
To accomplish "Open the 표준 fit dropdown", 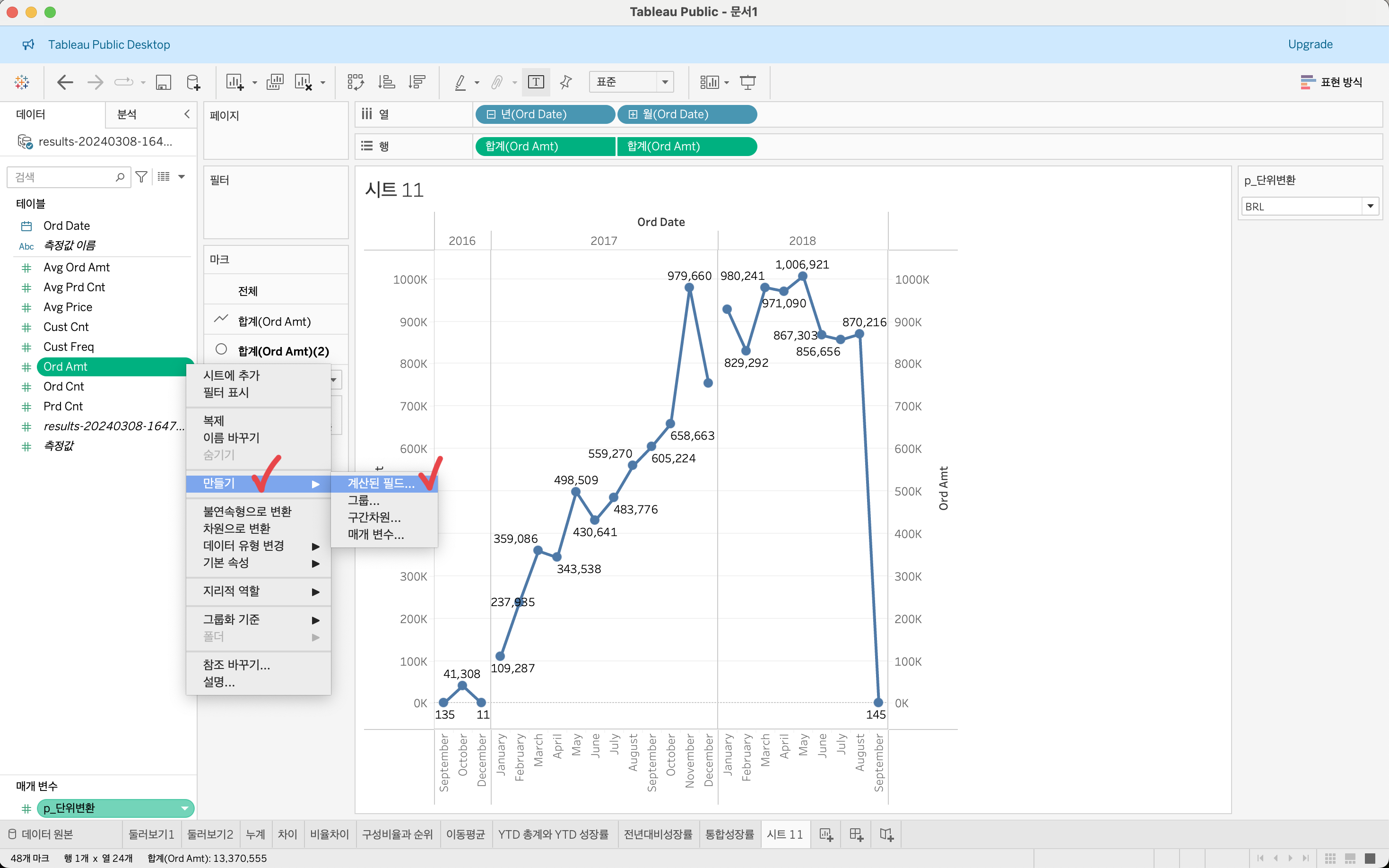I will [x=665, y=82].
